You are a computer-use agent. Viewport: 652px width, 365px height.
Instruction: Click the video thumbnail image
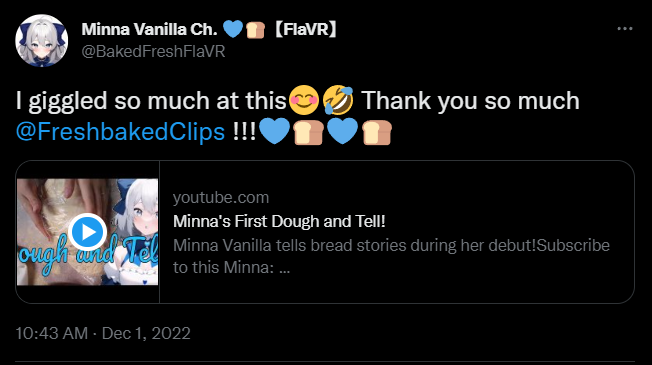coord(87,232)
